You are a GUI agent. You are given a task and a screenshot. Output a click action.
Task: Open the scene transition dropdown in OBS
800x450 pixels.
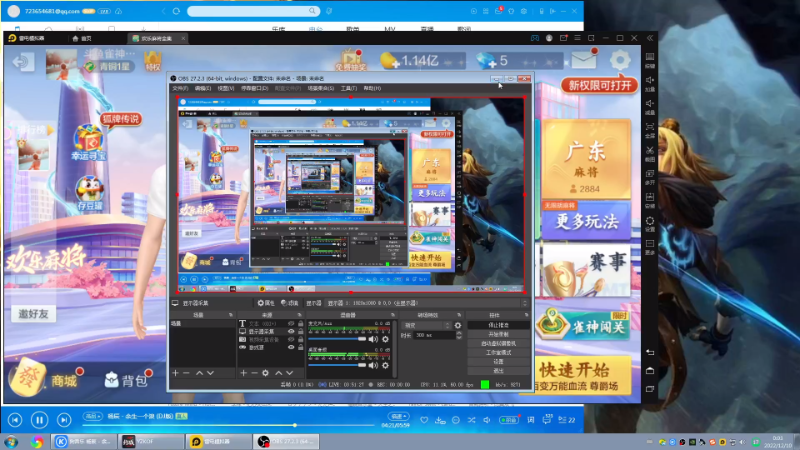tap(427, 325)
